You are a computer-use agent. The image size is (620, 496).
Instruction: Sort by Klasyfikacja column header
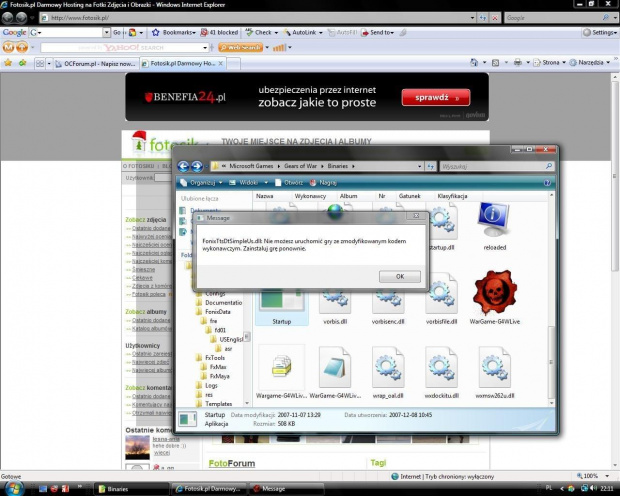[452, 196]
